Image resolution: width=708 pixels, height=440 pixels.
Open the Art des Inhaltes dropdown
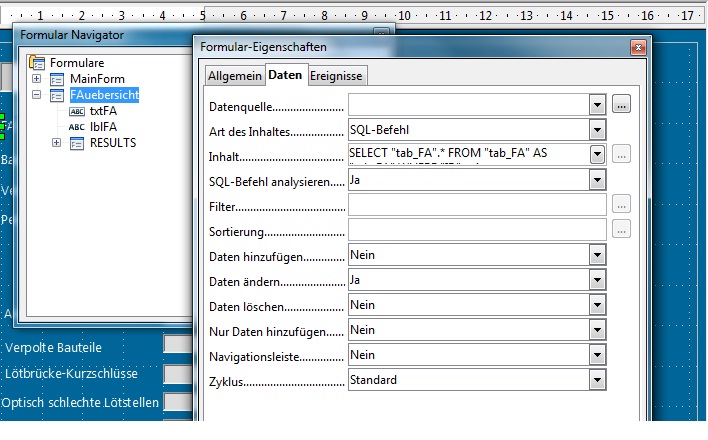coord(598,129)
